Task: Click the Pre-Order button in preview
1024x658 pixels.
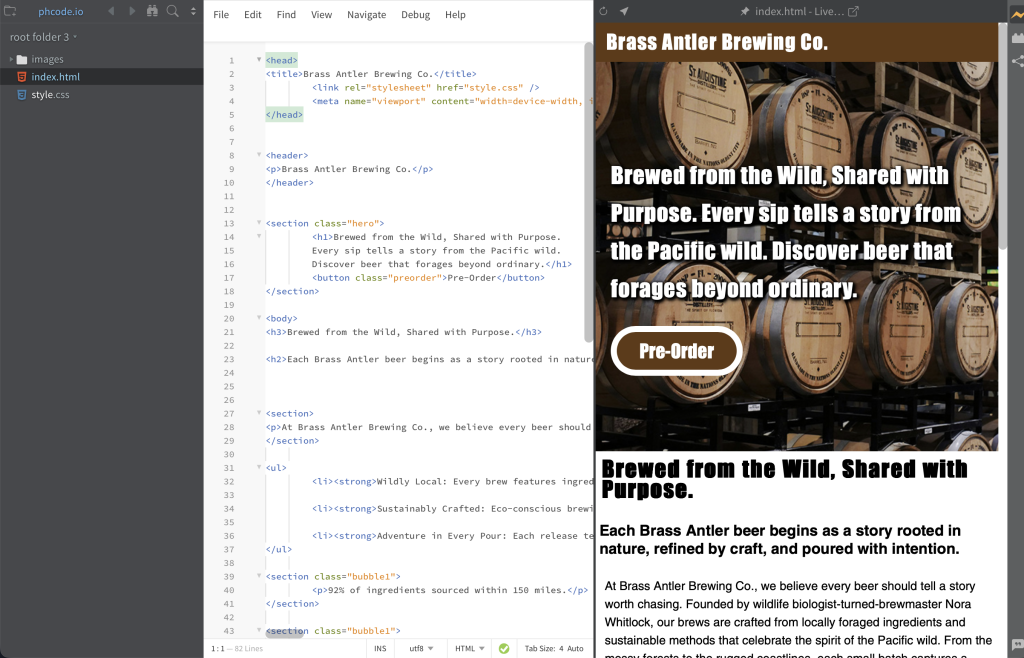Action: click(676, 351)
